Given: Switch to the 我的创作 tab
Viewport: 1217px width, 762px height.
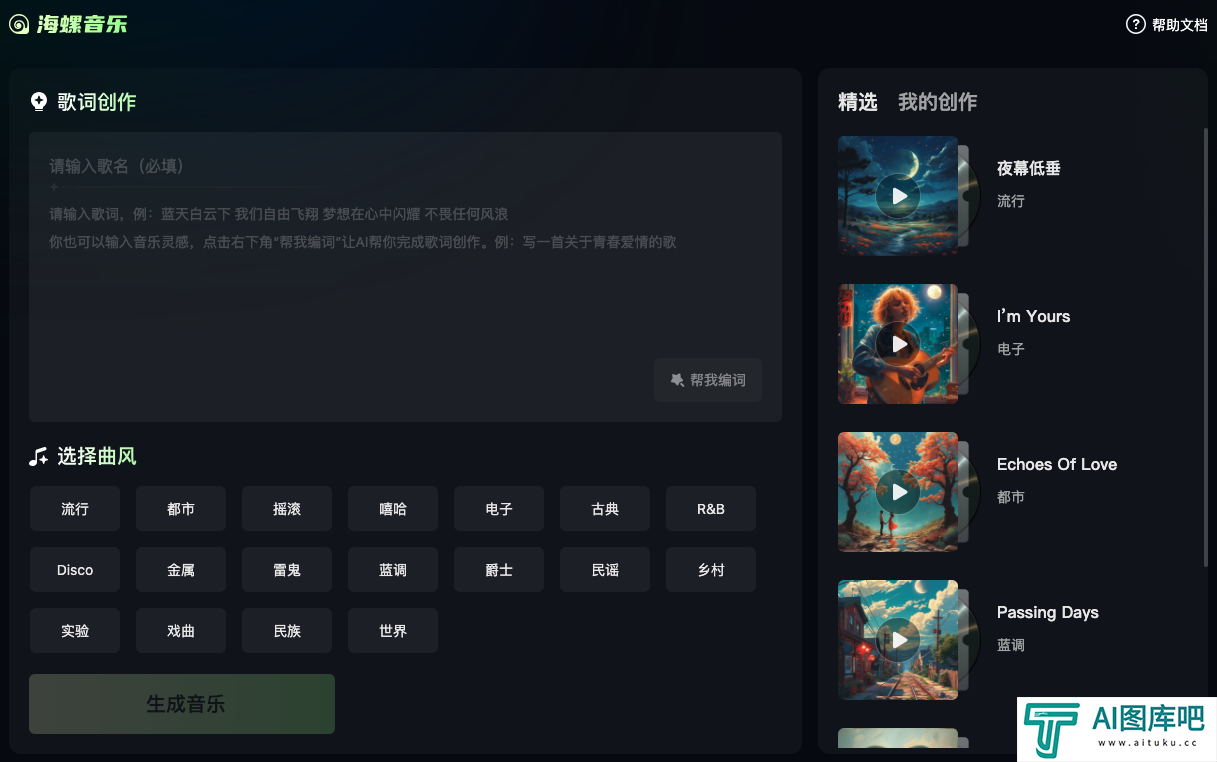Looking at the screenshot, I should point(937,102).
